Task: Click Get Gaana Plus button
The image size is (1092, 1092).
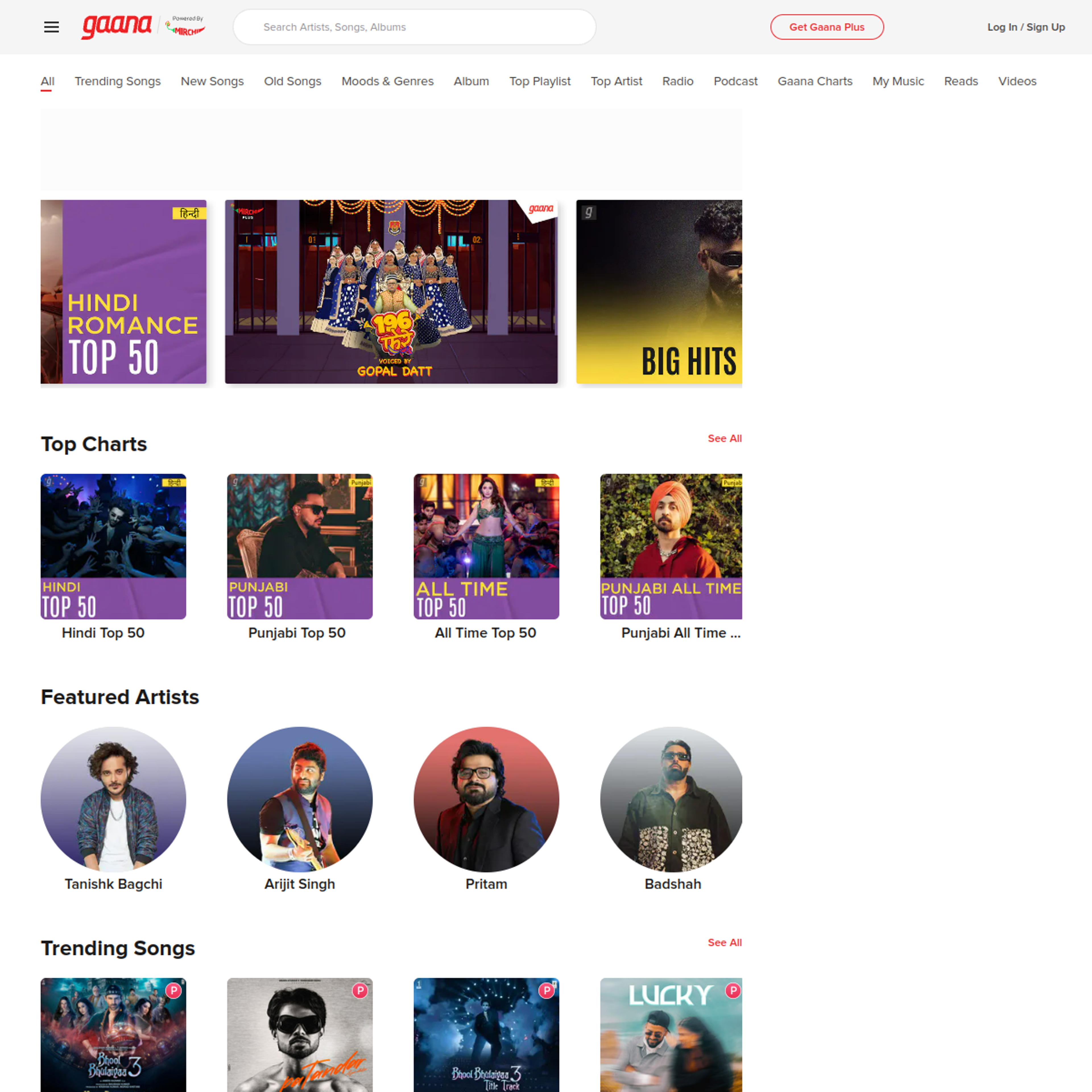Action: point(826,27)
